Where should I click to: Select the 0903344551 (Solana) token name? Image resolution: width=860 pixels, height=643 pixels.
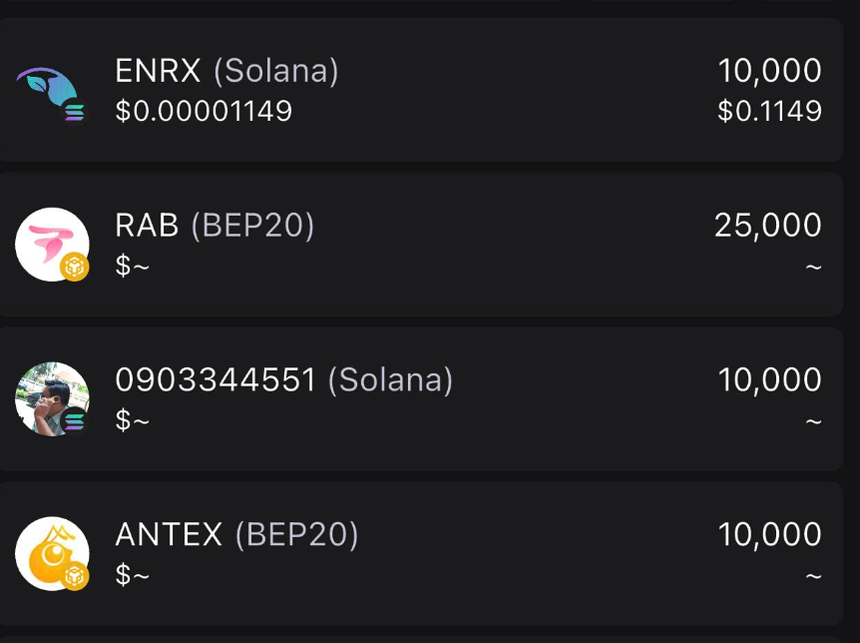click(x=284, y=380)
